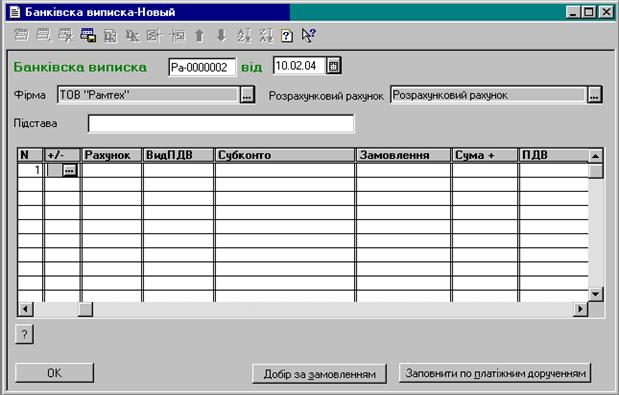Open firm selection for ТОВ "Рамтех"
619x395 pixels.
click(x=247, y=95)
